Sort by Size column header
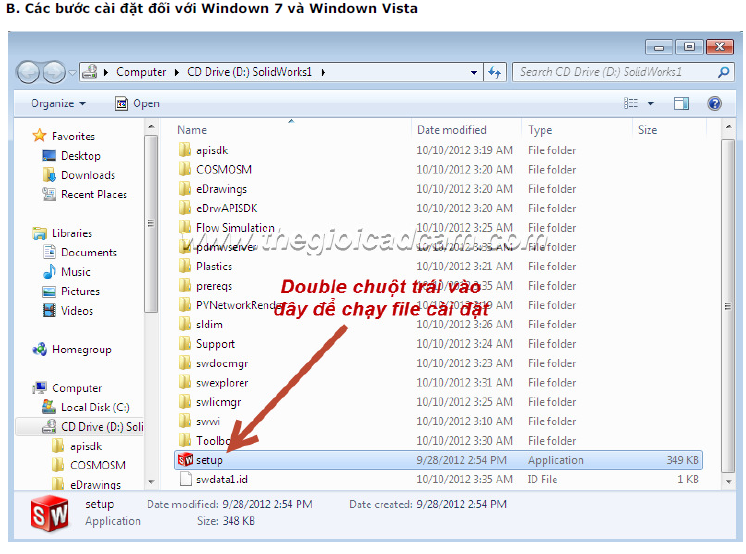746x554 pixels. click(x=647, y=130)
